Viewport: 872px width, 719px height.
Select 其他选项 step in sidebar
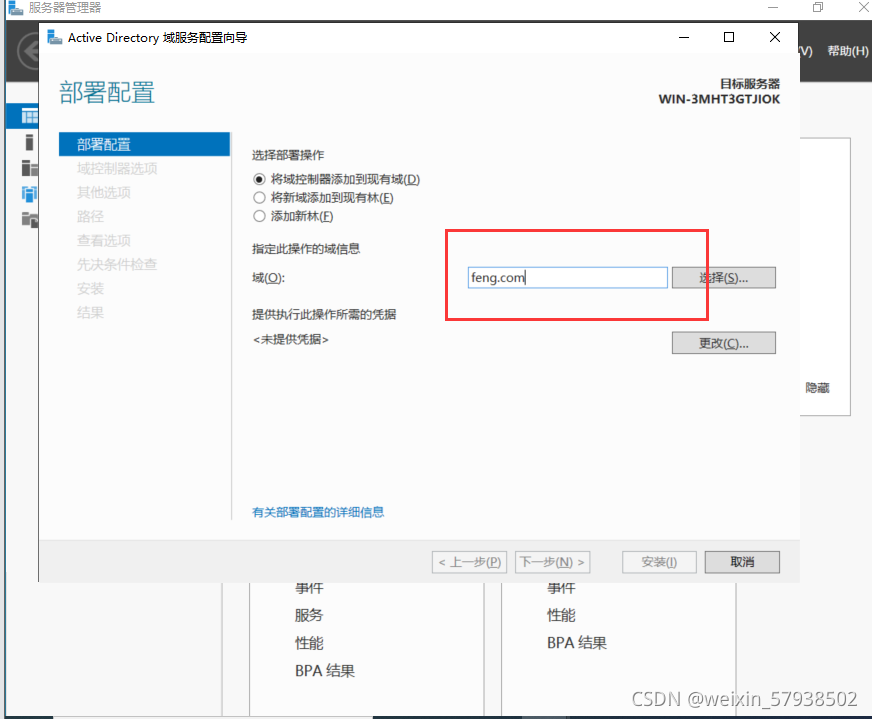[103, 192]
